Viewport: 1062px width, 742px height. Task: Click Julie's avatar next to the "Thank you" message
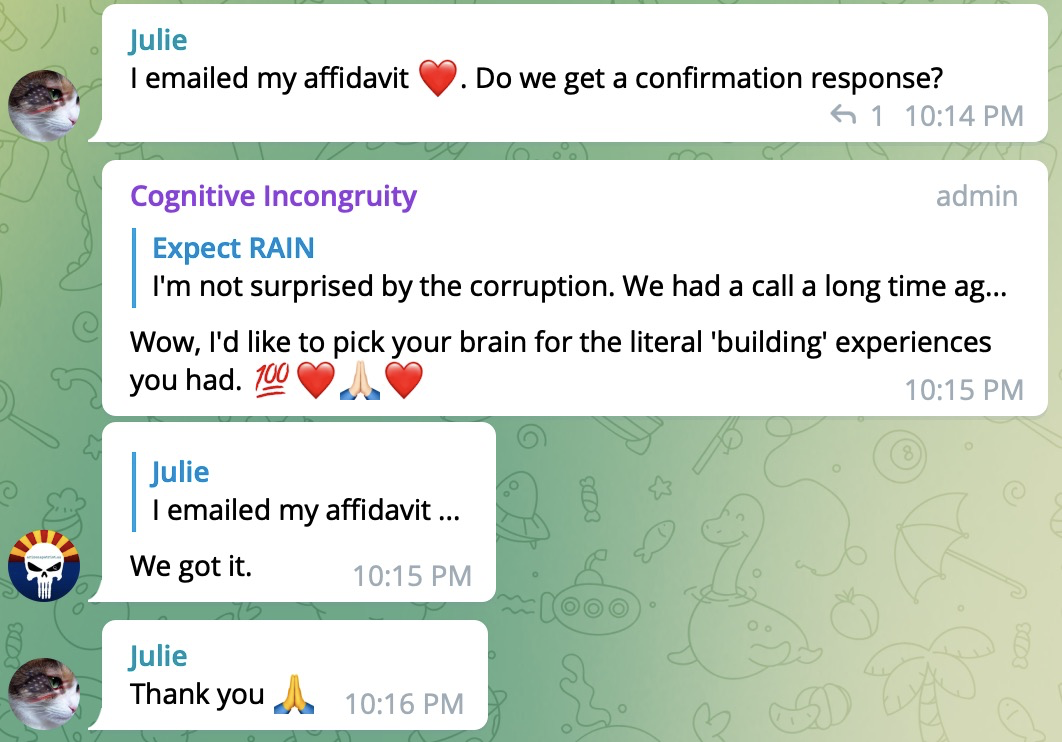pos(44,693)
